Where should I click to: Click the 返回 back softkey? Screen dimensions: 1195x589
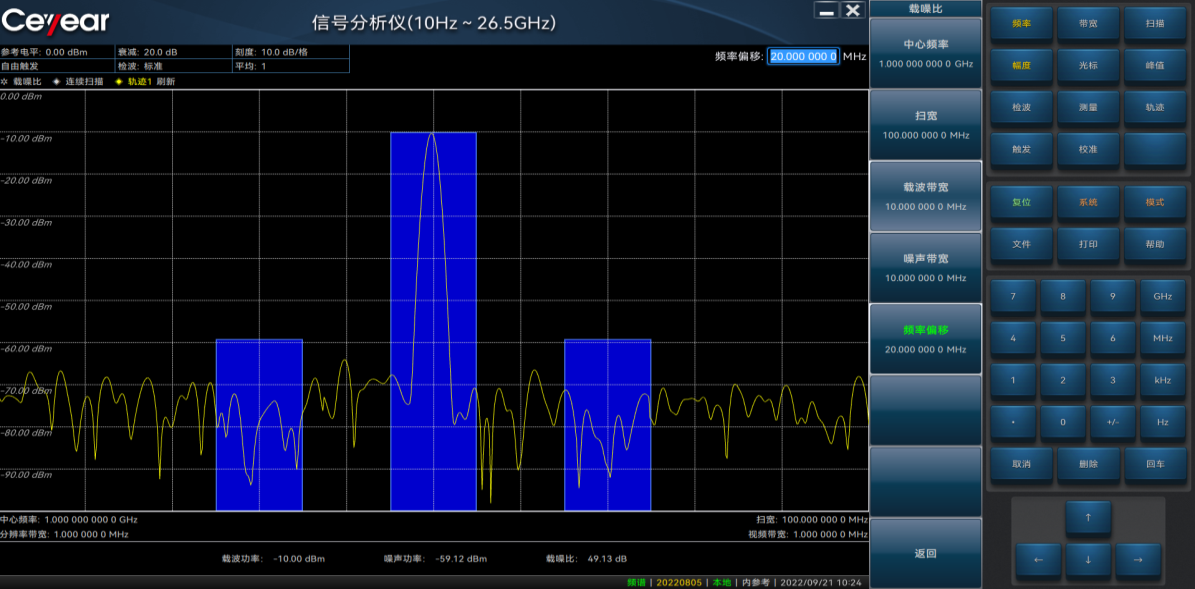point(925,553)
